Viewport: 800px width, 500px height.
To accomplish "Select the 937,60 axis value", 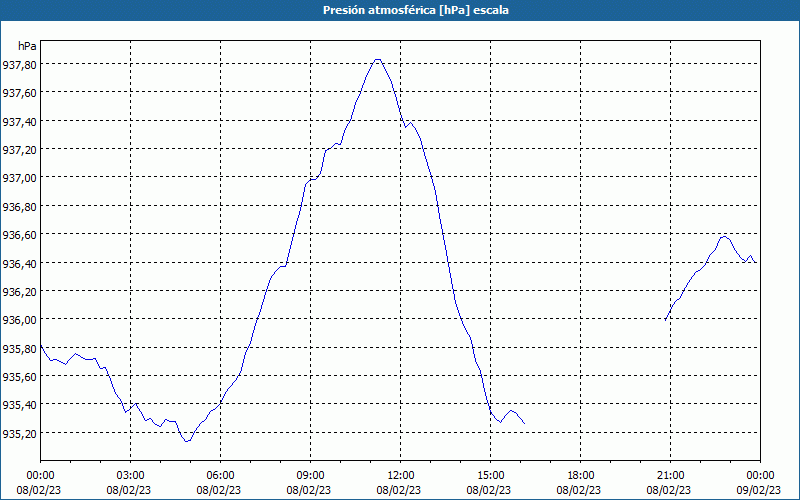I will coord(19,92).
